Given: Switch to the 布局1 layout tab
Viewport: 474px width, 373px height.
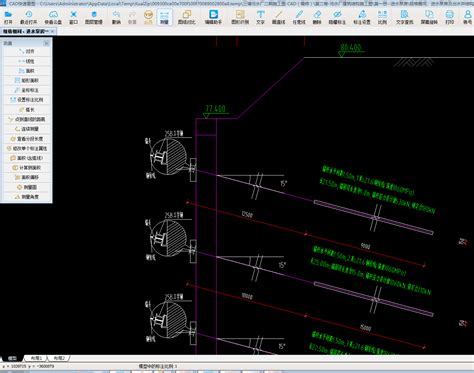Looking at the screenshot, I should pyautogui.click(x=36, y=358).
